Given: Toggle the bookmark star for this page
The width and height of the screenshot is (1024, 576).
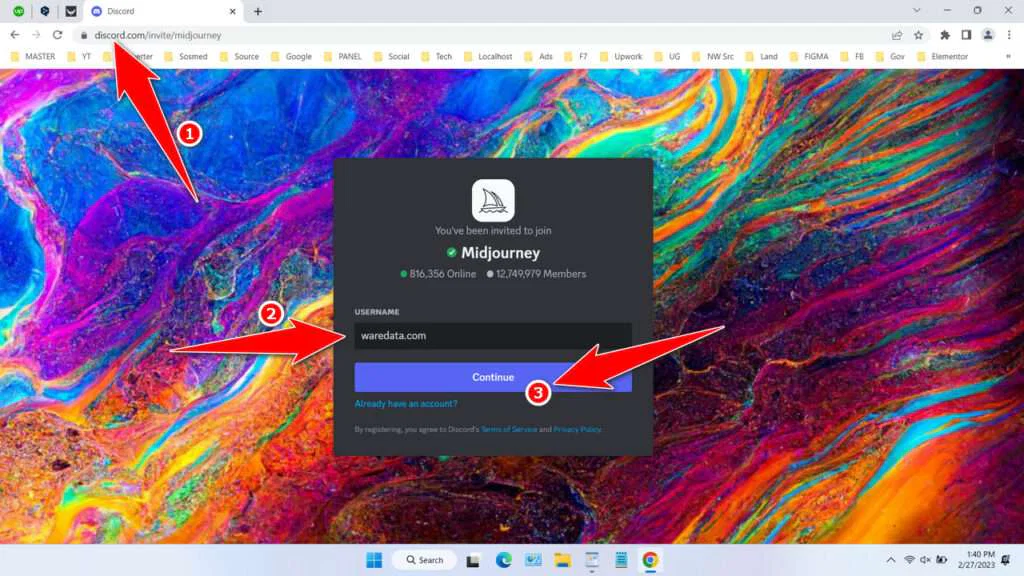Looking at the screenshot, I should (918, 34).
